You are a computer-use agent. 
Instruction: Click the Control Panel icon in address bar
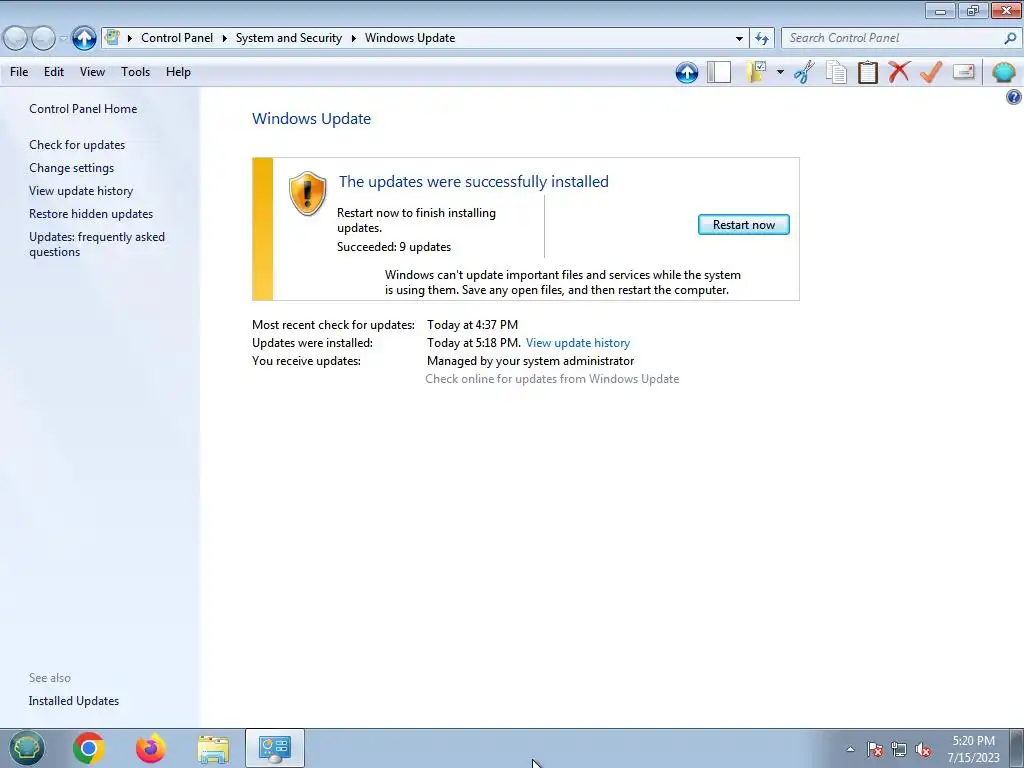pyautogui.click(x=112, y=37)
